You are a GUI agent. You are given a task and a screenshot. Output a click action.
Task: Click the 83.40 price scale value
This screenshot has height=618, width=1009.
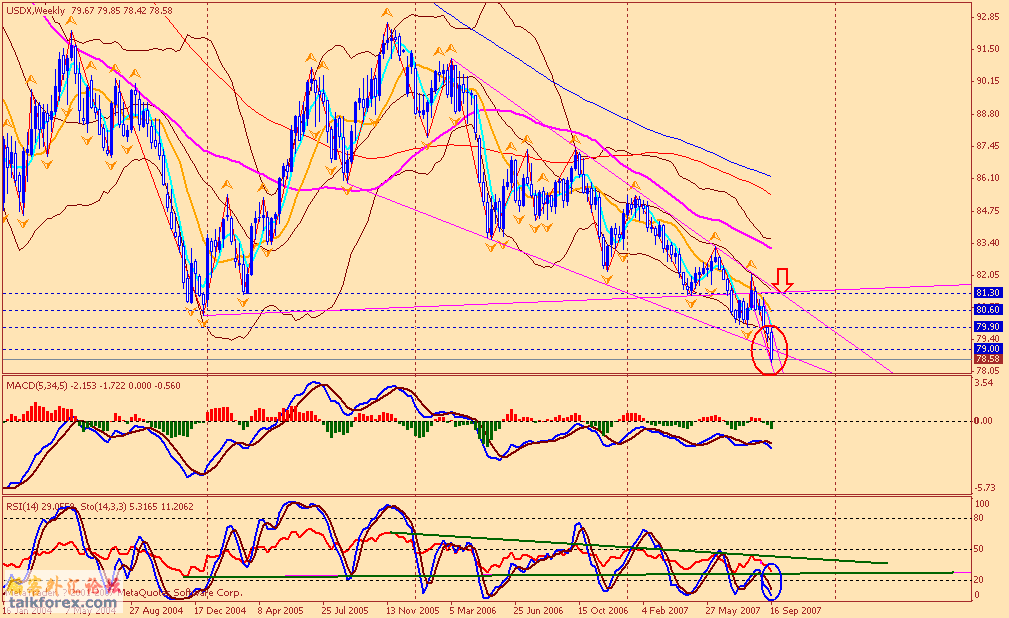(x=988, y=243)
